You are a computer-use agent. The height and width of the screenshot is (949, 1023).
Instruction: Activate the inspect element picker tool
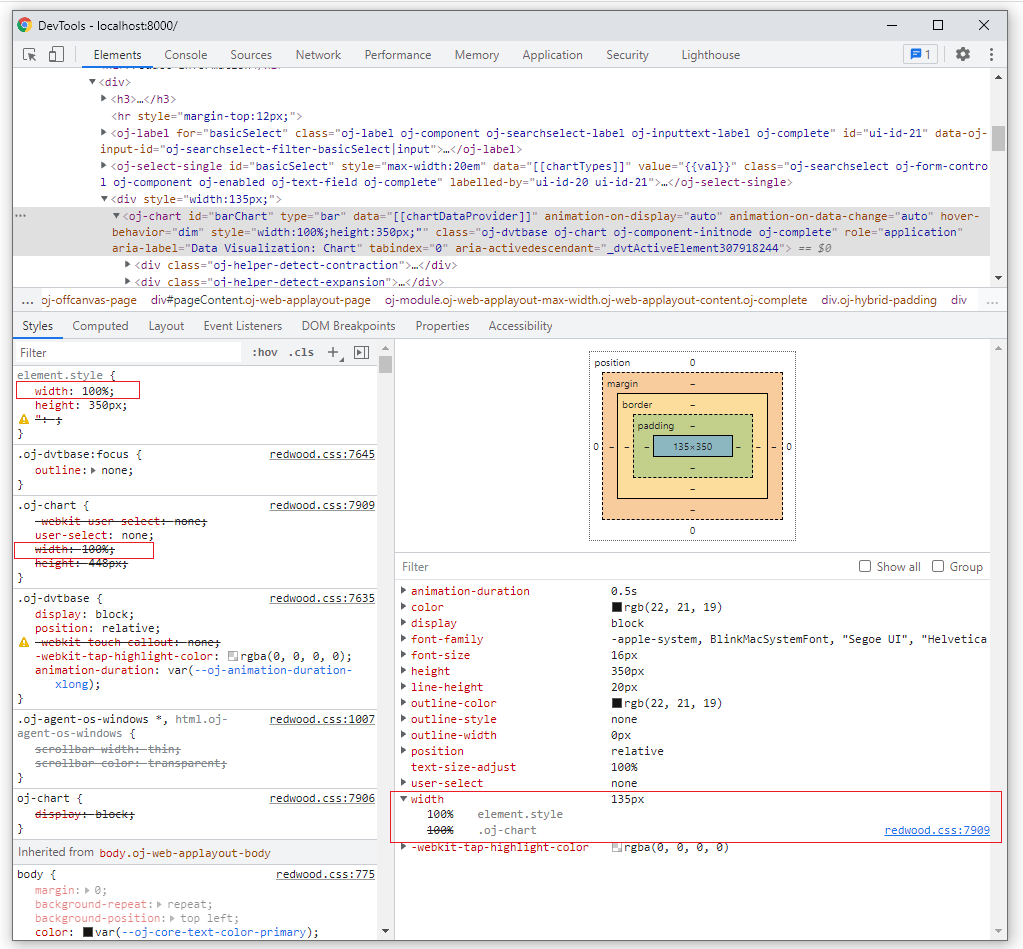[30, 55]
